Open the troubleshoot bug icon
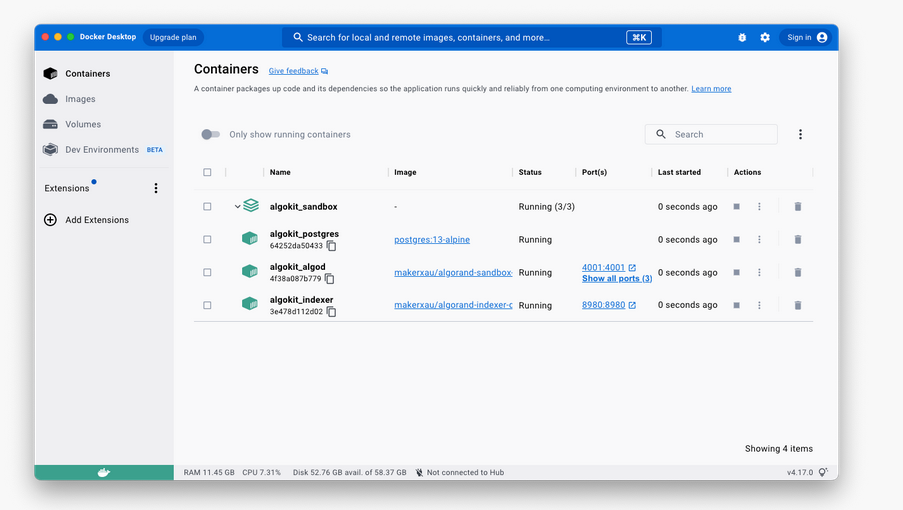The image size is (903, 510). (x=742, y=37)
